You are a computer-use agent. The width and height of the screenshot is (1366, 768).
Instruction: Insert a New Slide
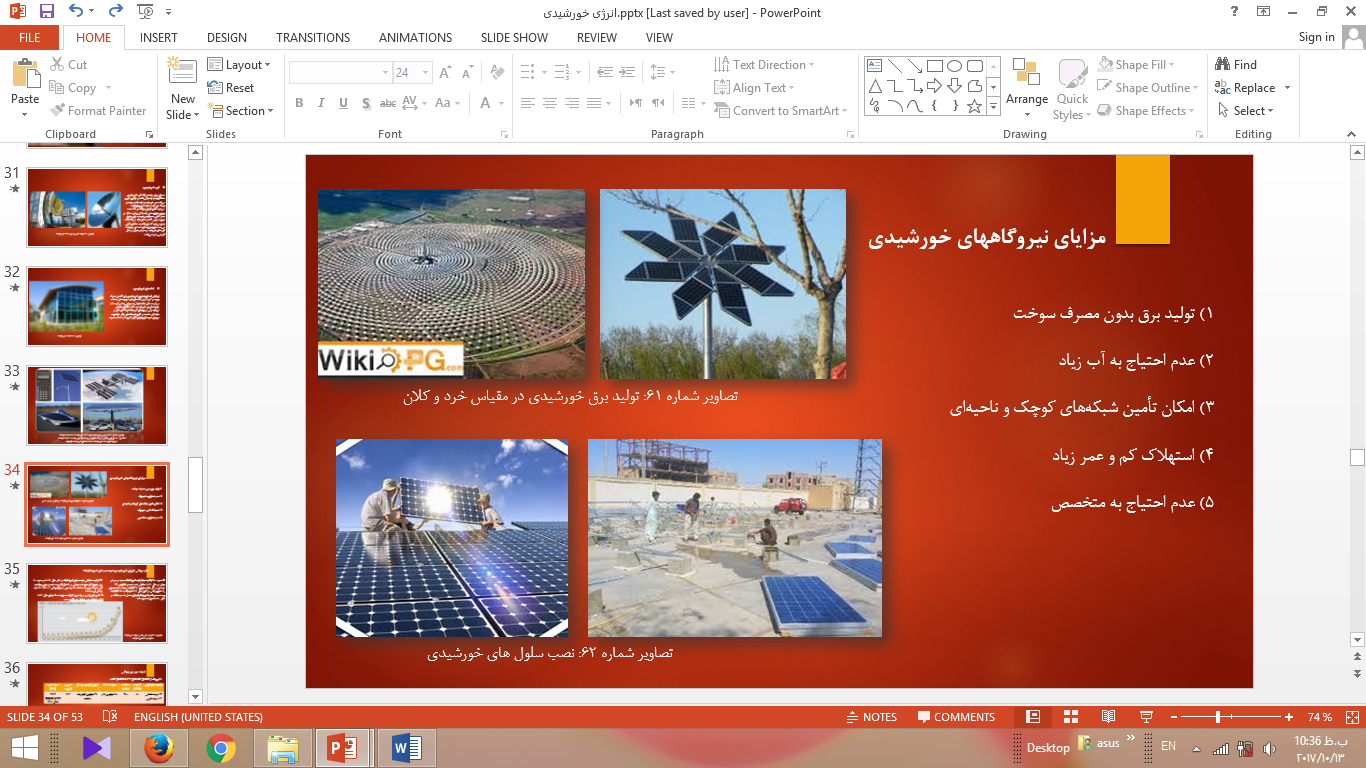[x=182, y=88]
